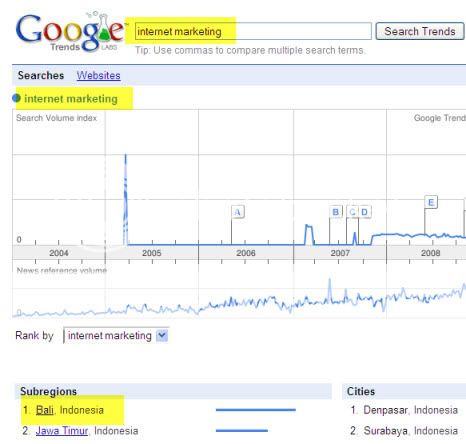Click the blue dot beside internet marketing legend
466x444 pixels.
[x=16, y=98]
